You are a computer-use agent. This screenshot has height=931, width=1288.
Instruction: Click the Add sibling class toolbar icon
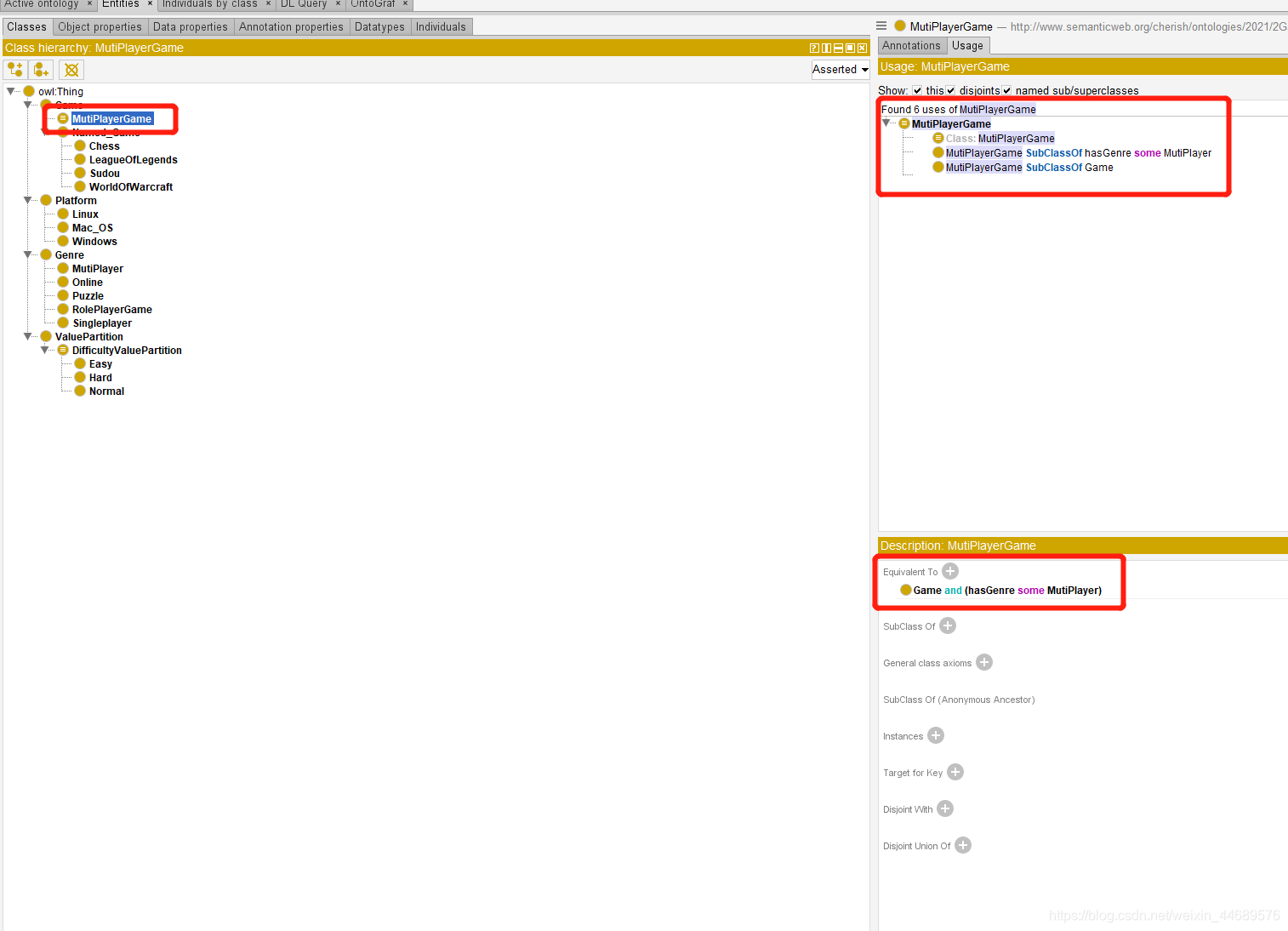pos(41,70)
